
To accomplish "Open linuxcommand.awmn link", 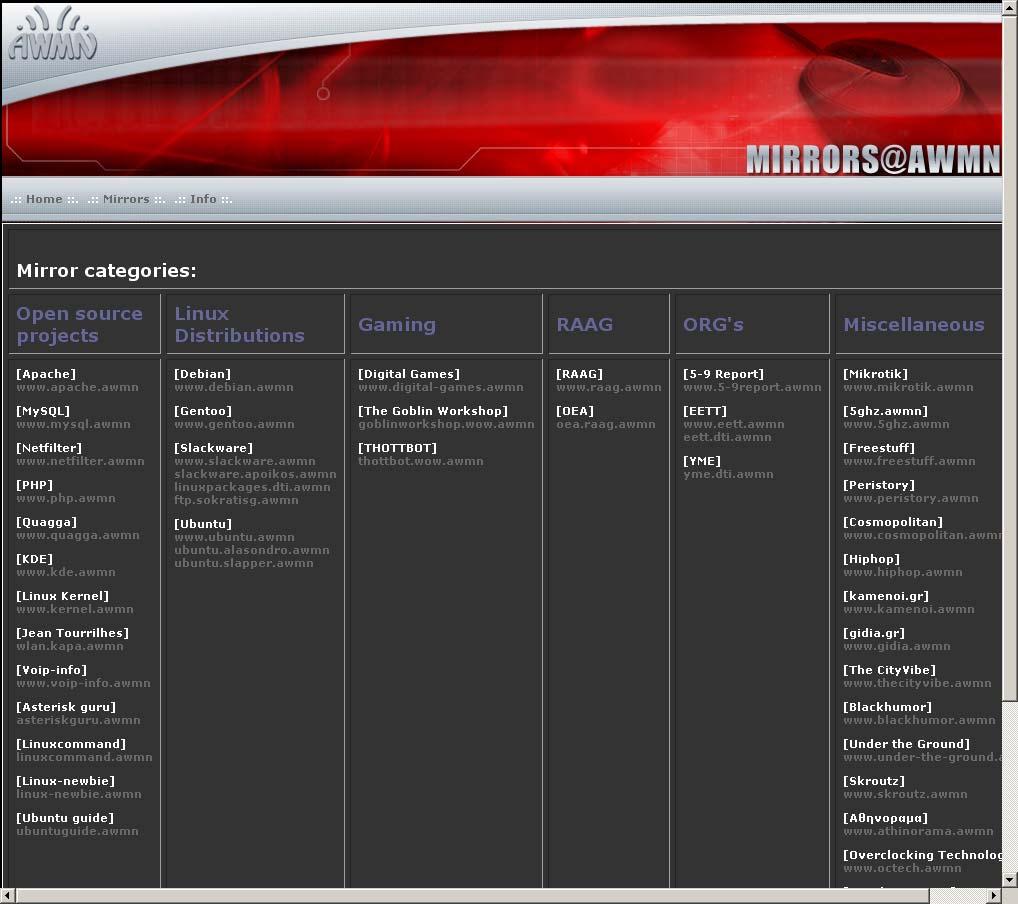I will [x=84, y=757].
